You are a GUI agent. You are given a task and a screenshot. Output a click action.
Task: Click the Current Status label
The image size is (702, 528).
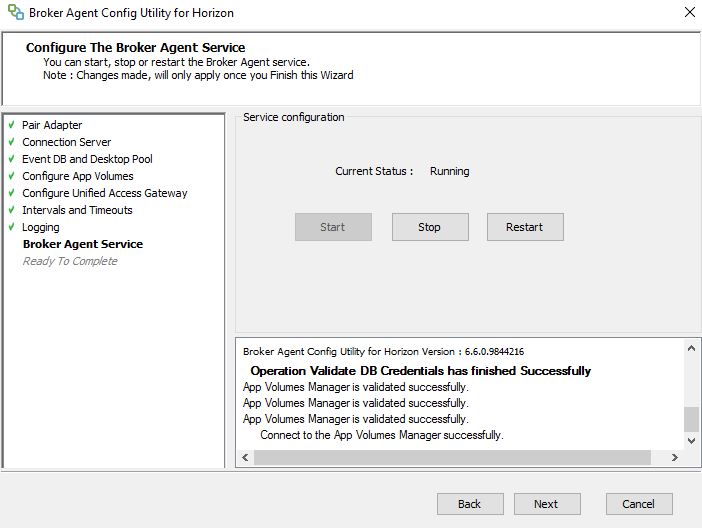pos(374,171)
